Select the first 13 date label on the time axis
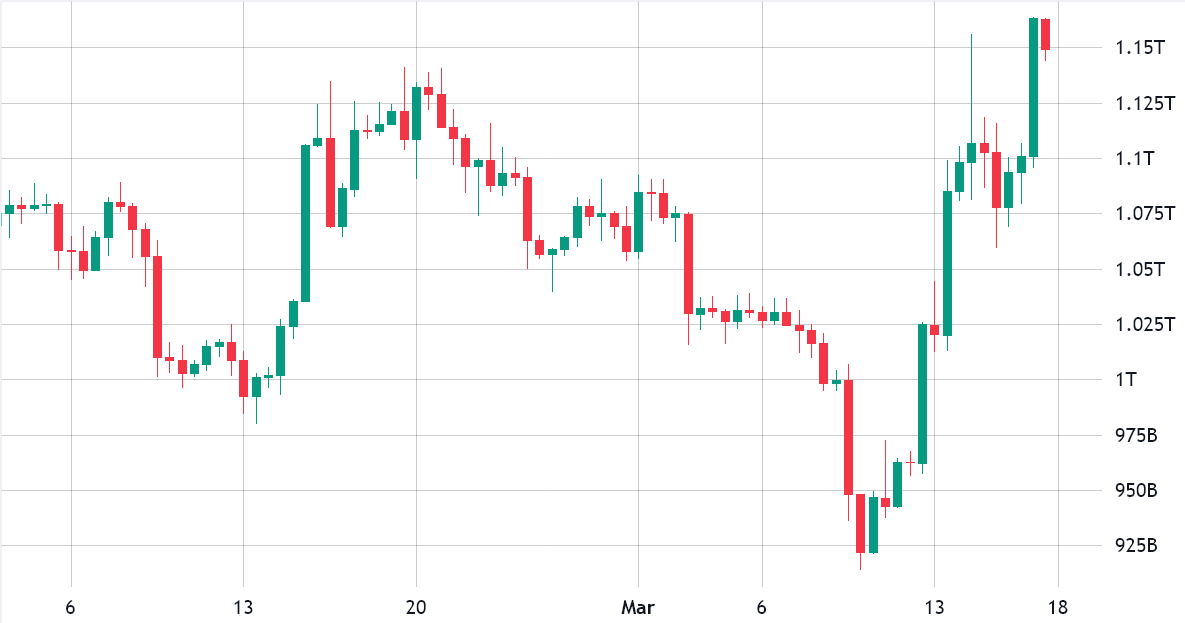The height and width of the screenshot is (623, 1185). 243,607
